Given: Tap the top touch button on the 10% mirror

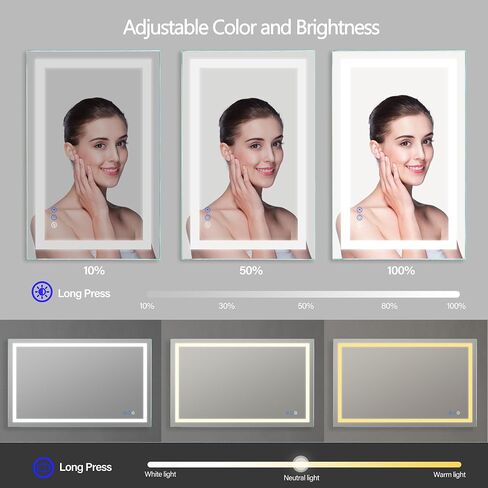Looking at the screenshot, I should pos(54,210).
